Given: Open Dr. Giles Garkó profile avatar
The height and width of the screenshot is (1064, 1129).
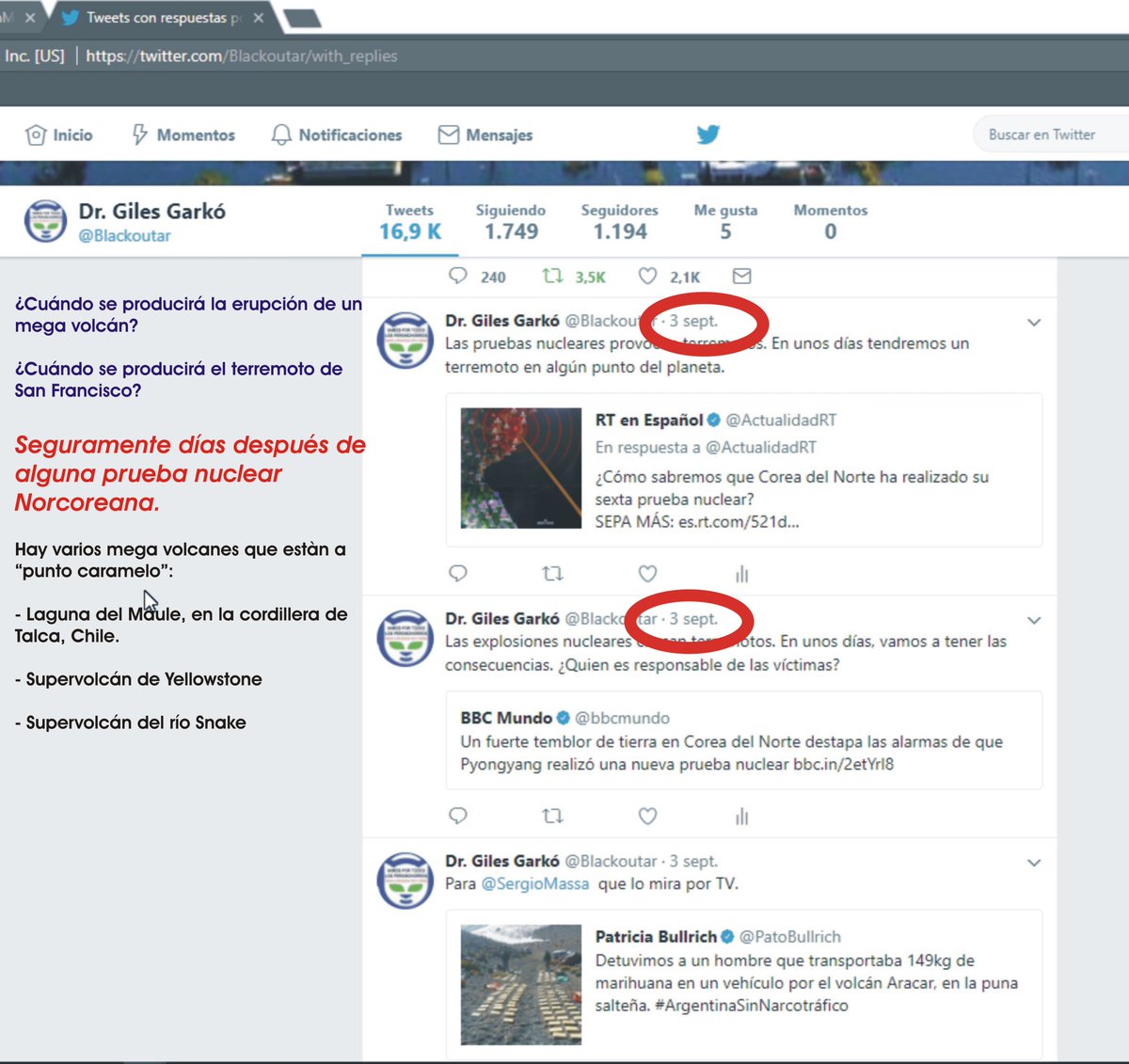Looking at the screenshot, I should (x=45, y=221).
